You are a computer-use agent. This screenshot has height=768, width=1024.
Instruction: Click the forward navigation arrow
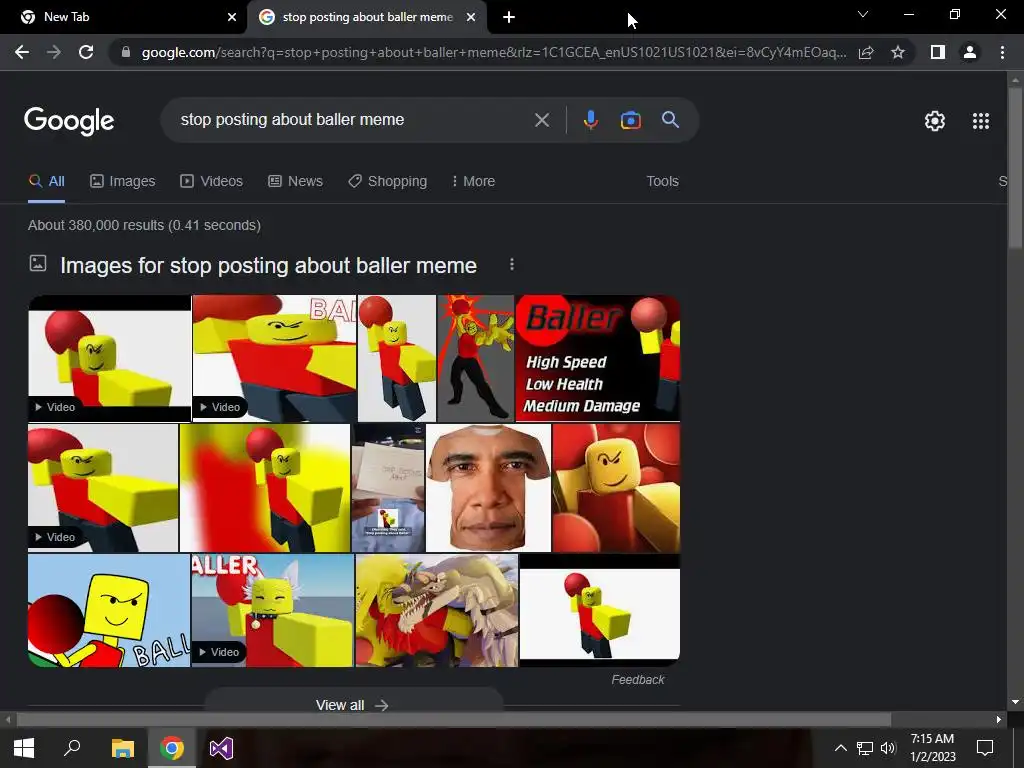54,52
